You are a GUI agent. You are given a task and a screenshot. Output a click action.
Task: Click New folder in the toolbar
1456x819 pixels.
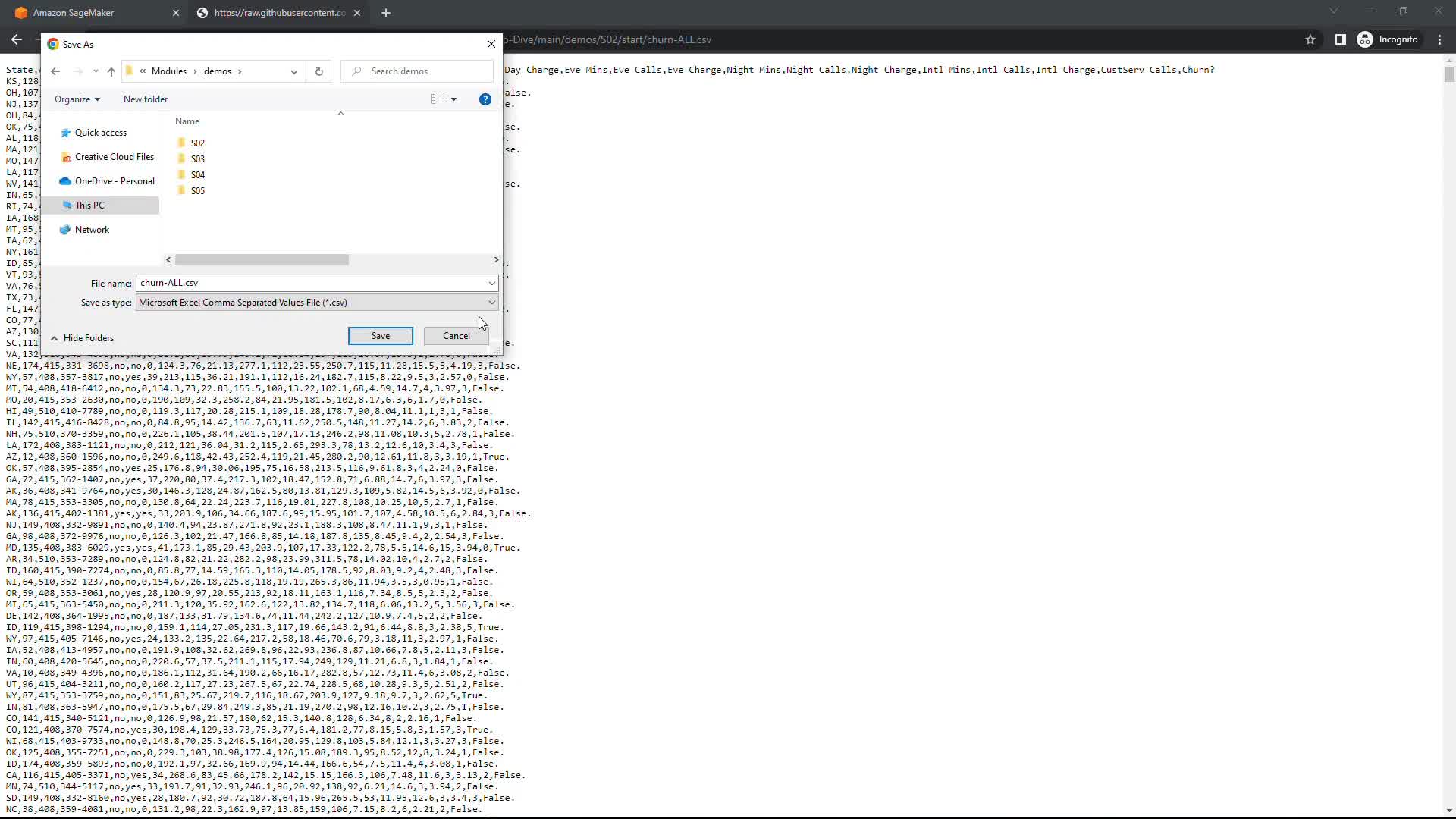coord(146,99)
